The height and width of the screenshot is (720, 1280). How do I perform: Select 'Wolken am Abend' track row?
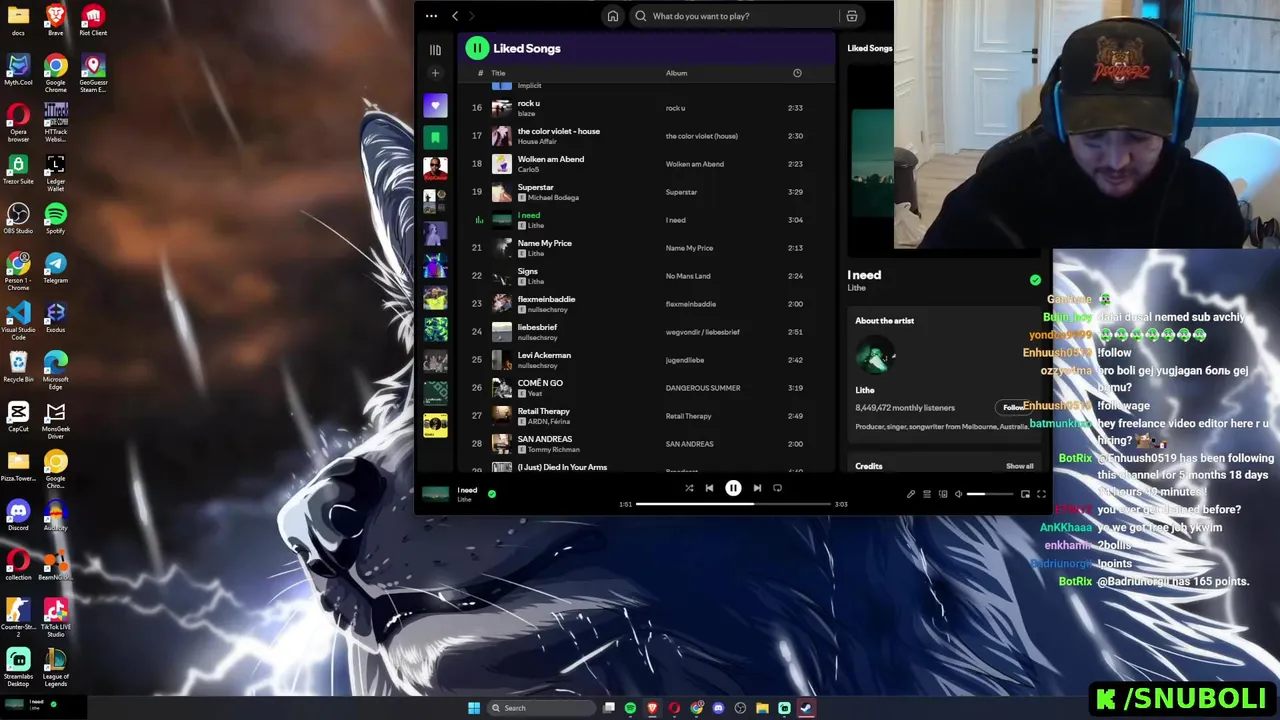(645, 164)
